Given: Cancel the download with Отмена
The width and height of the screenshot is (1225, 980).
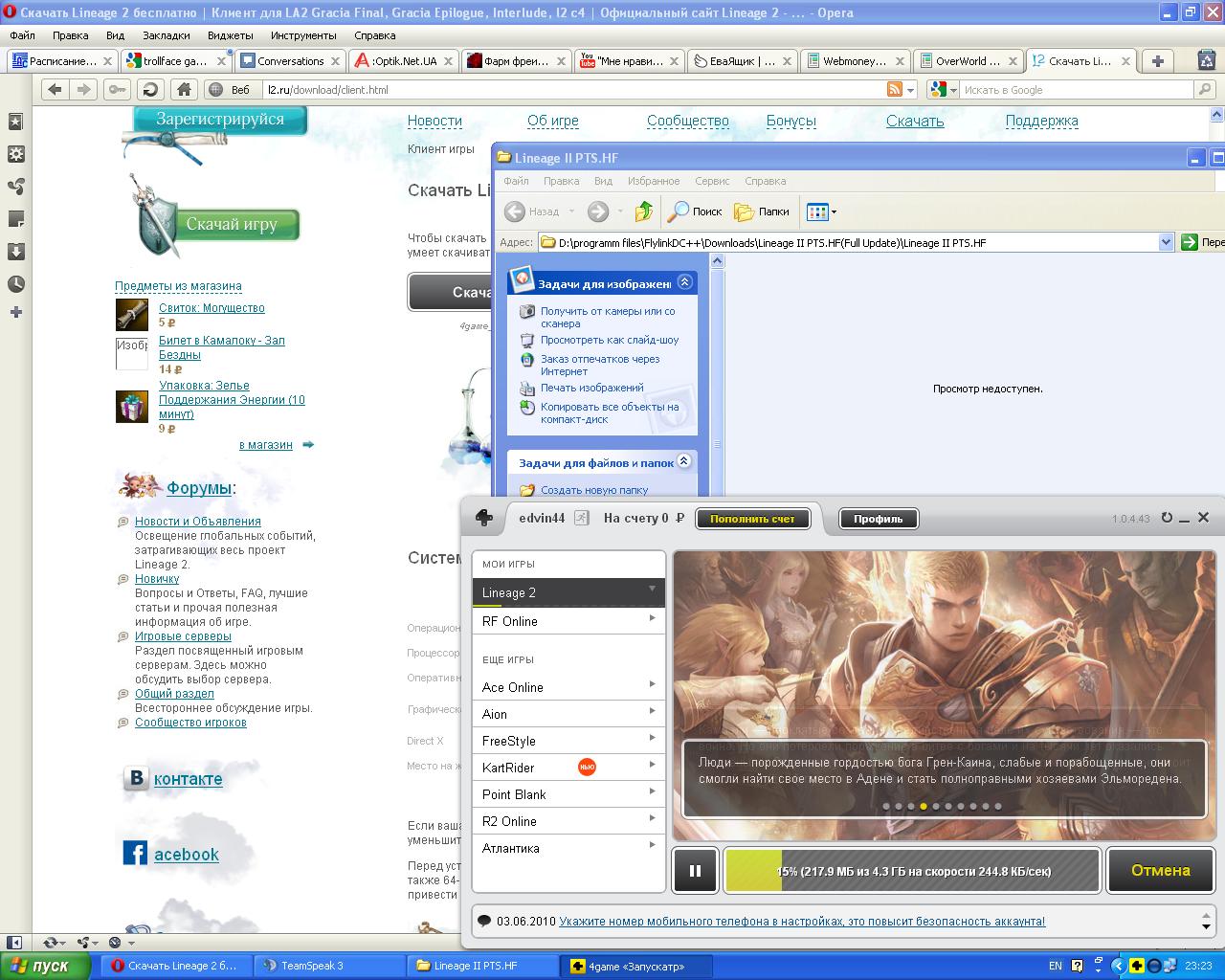Looking at the screenshot, I should click(x=1161, y=871).
